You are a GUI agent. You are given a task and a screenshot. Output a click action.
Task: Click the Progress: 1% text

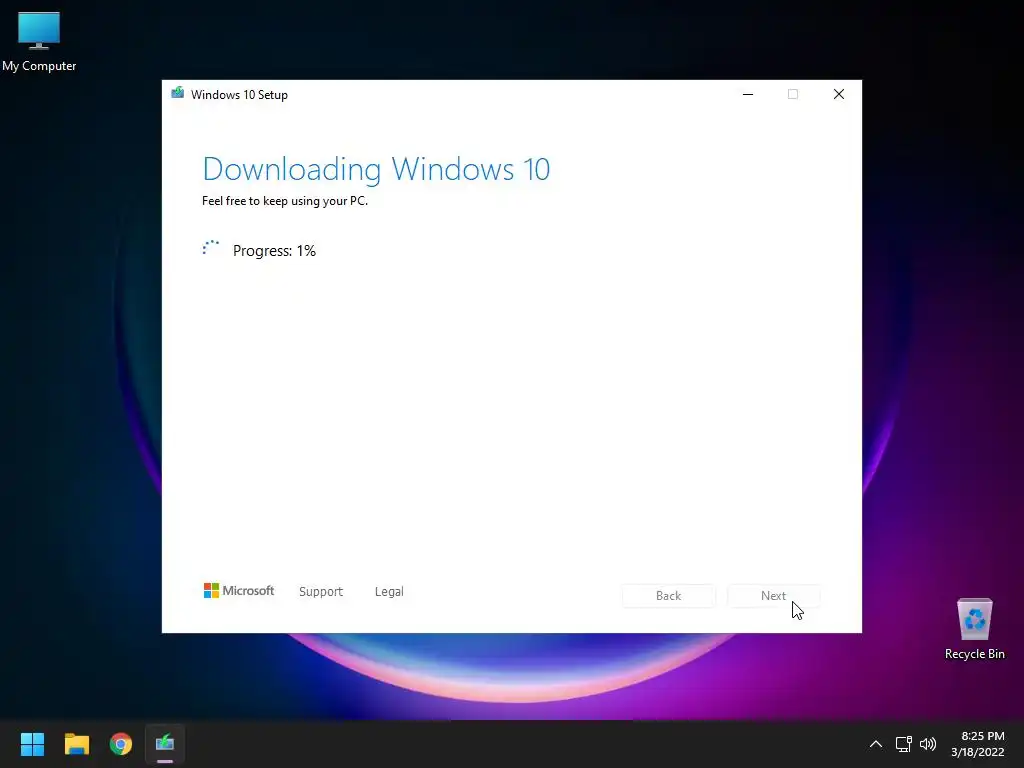tap(274, 251)
